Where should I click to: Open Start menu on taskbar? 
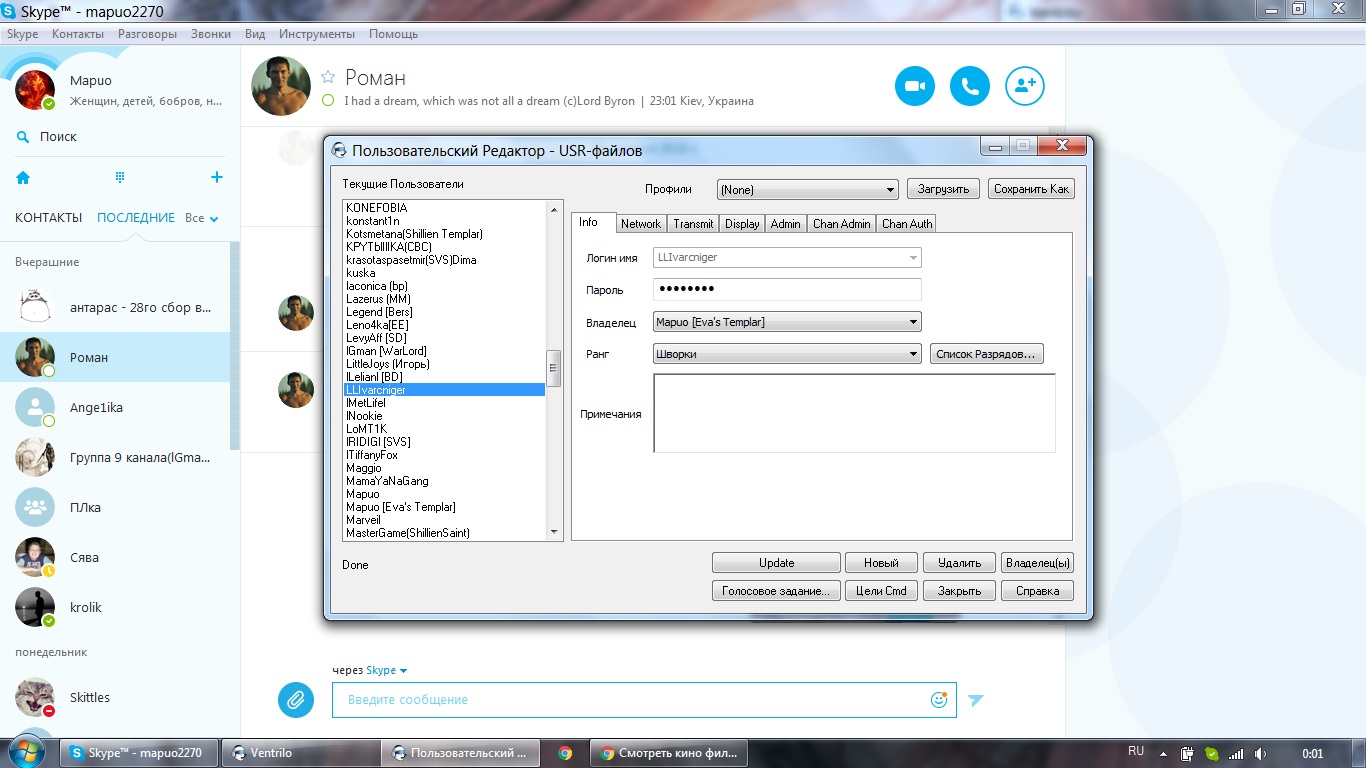pos(27,752)
